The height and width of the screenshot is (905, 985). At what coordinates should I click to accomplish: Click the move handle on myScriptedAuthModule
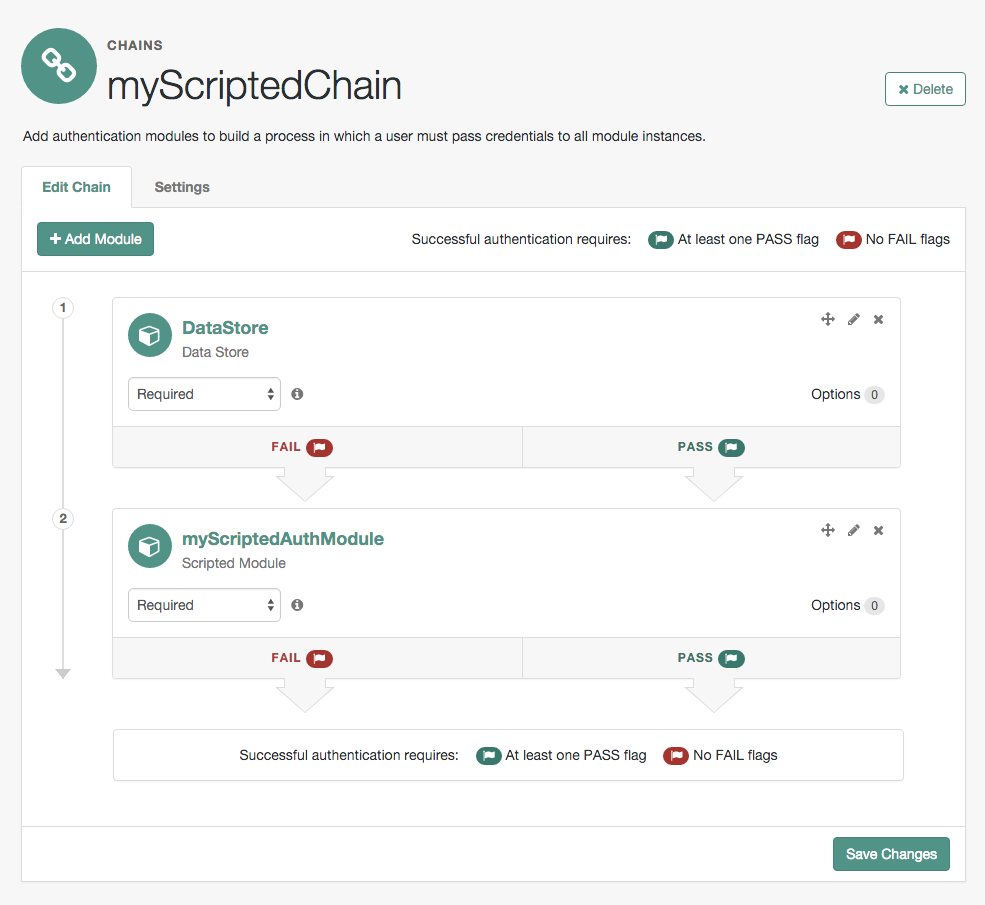pos(827,530)
